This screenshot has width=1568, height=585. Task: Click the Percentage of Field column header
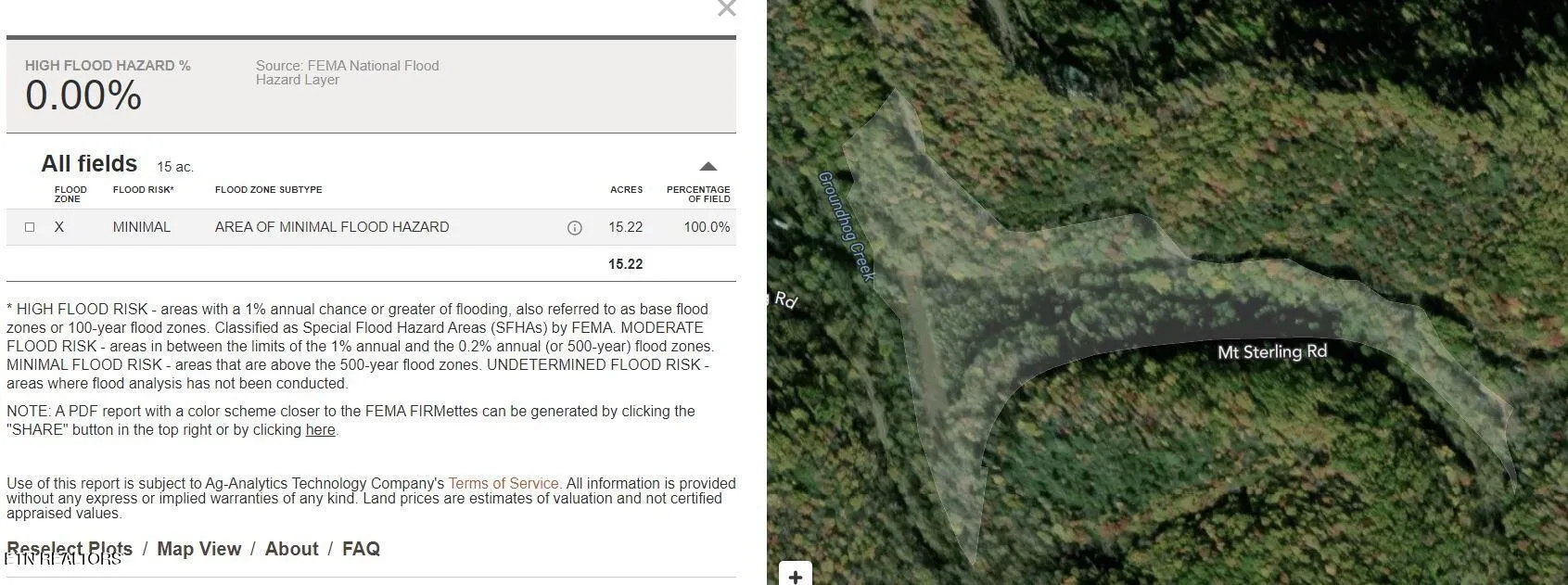[x=697, y=194]
